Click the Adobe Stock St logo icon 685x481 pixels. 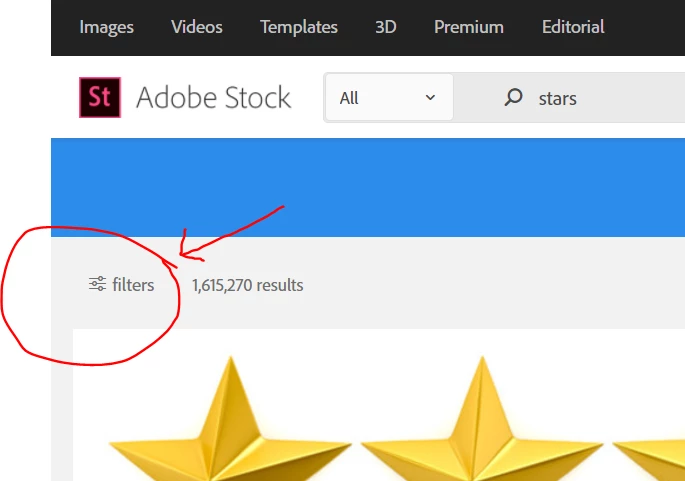pyautogui.click(x=100, y=97)
